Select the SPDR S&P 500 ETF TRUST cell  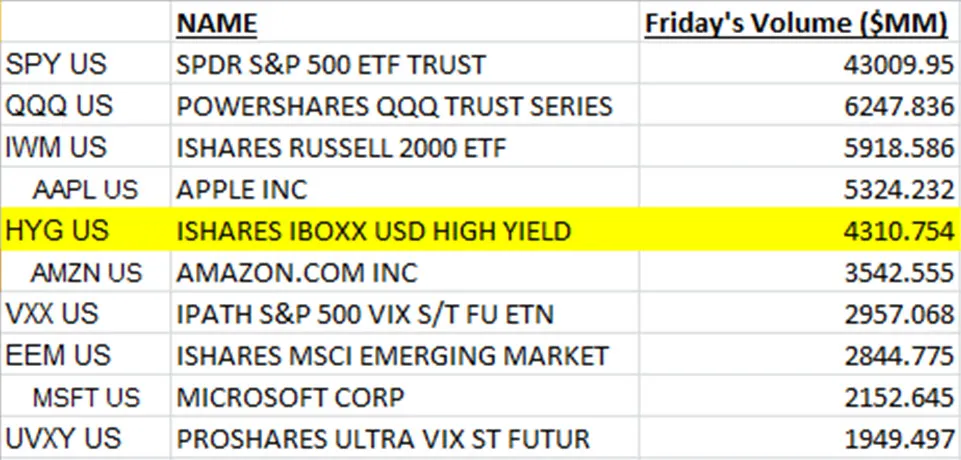(x=331, y=65)
